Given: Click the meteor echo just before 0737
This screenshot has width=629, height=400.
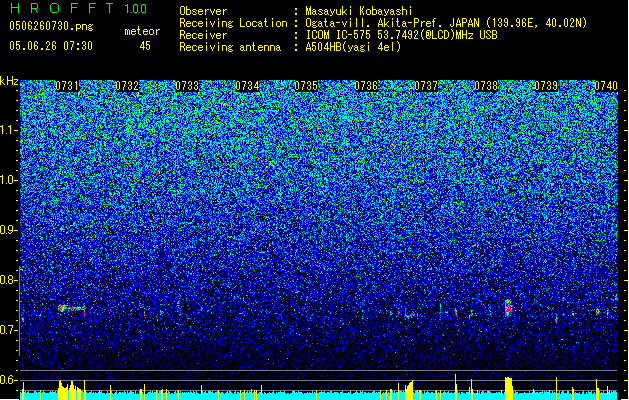Looking at the screenshot, I should click(409, 315).
